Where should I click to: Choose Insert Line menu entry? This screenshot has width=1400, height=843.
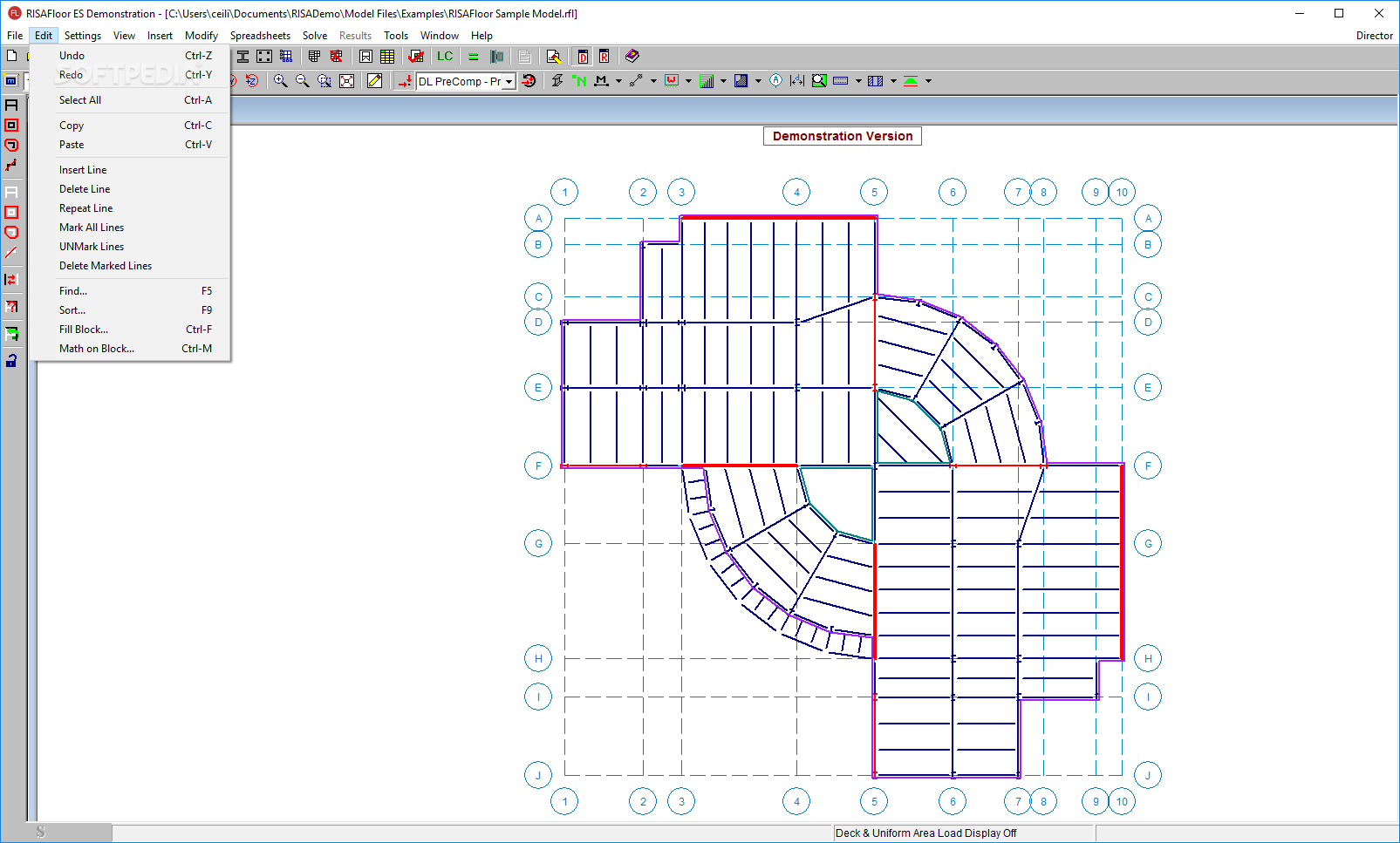click(x=130, y=170)
